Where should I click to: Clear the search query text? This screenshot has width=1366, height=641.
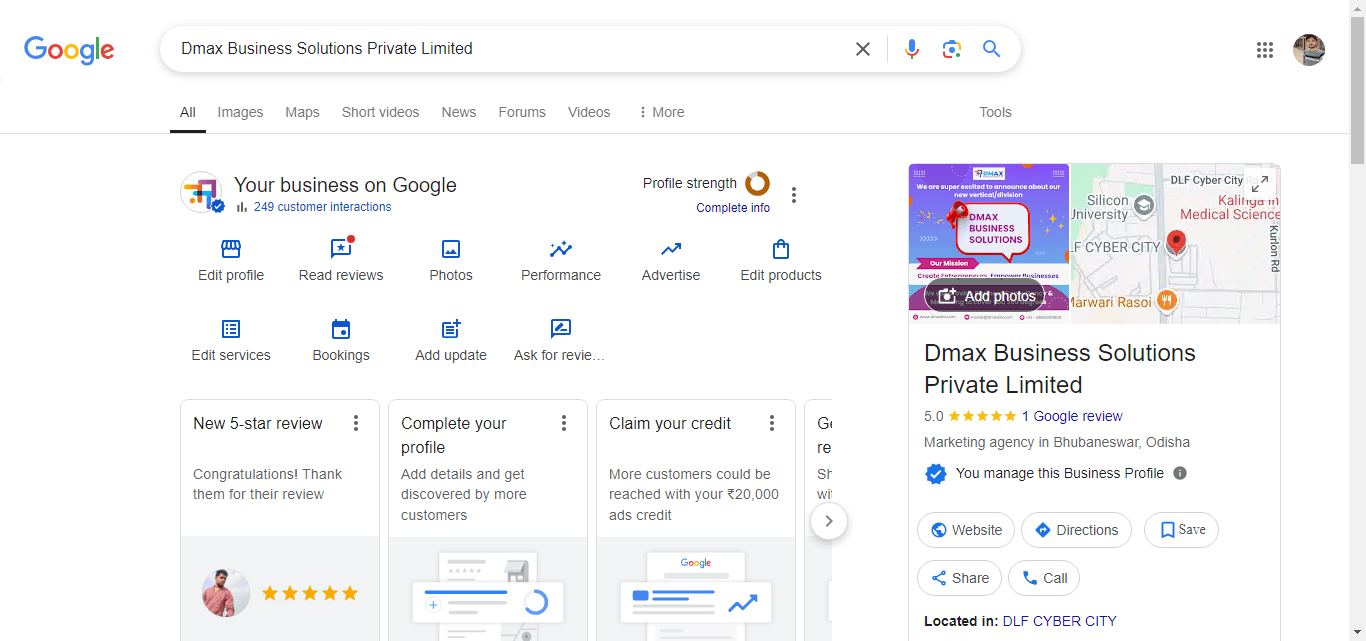863,49
